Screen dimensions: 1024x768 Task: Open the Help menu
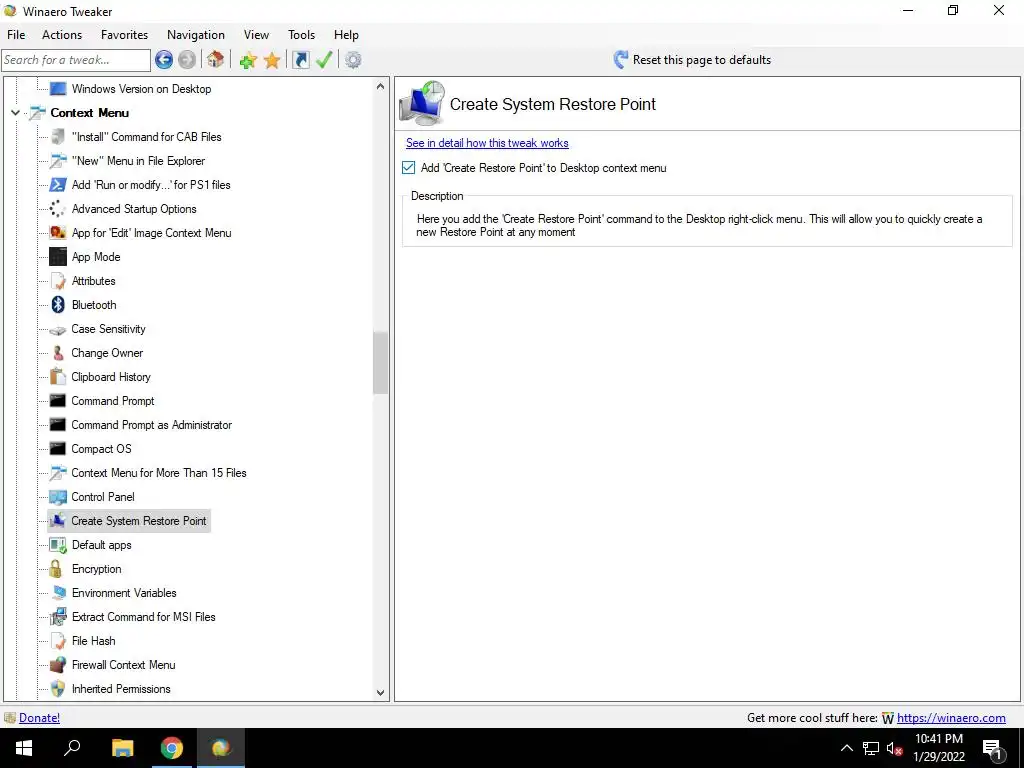[346, 35]
